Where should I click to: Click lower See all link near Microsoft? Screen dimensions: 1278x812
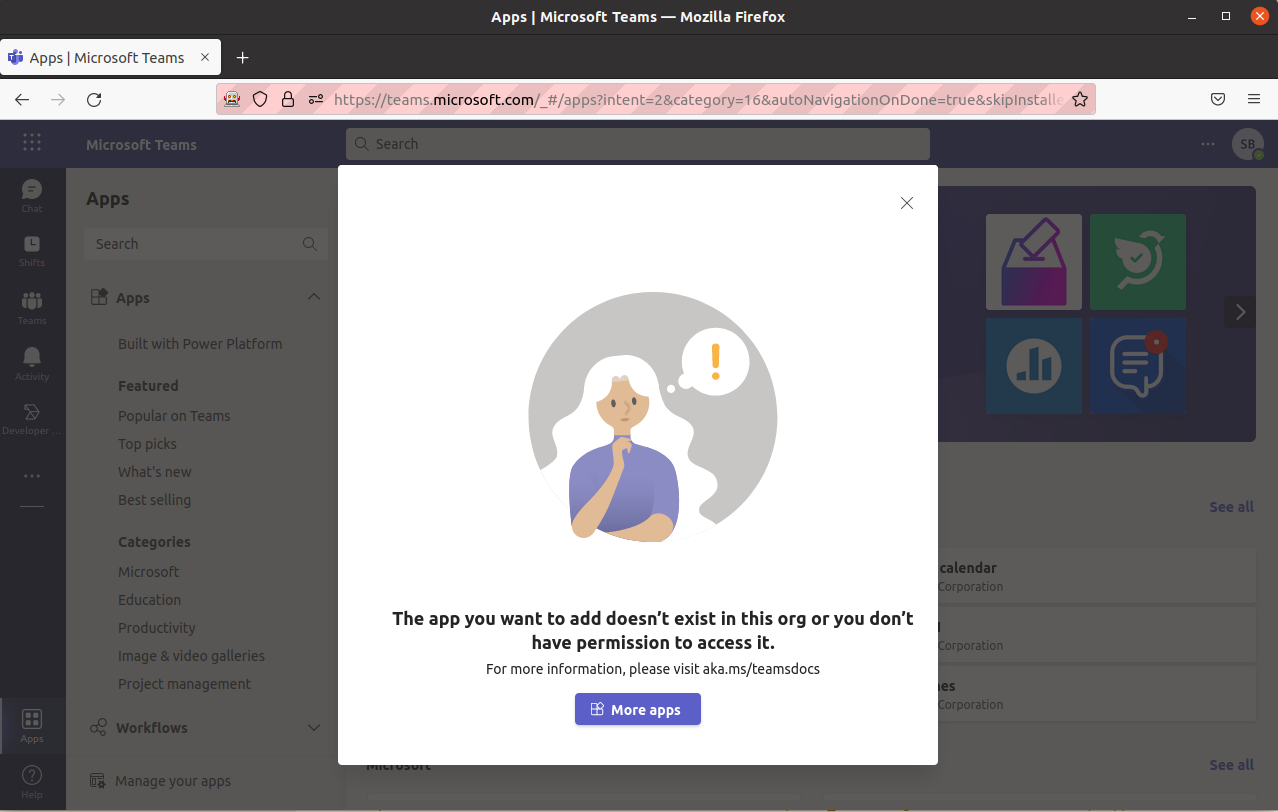(1231, 765)
